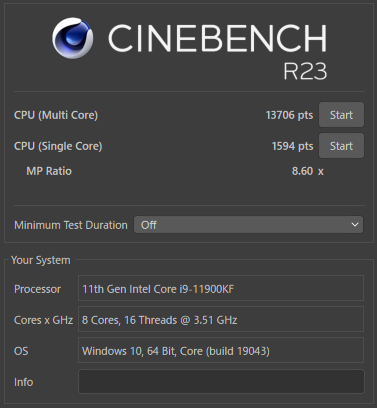Click the Cinebench sphere logo icon

pos(73,38)
